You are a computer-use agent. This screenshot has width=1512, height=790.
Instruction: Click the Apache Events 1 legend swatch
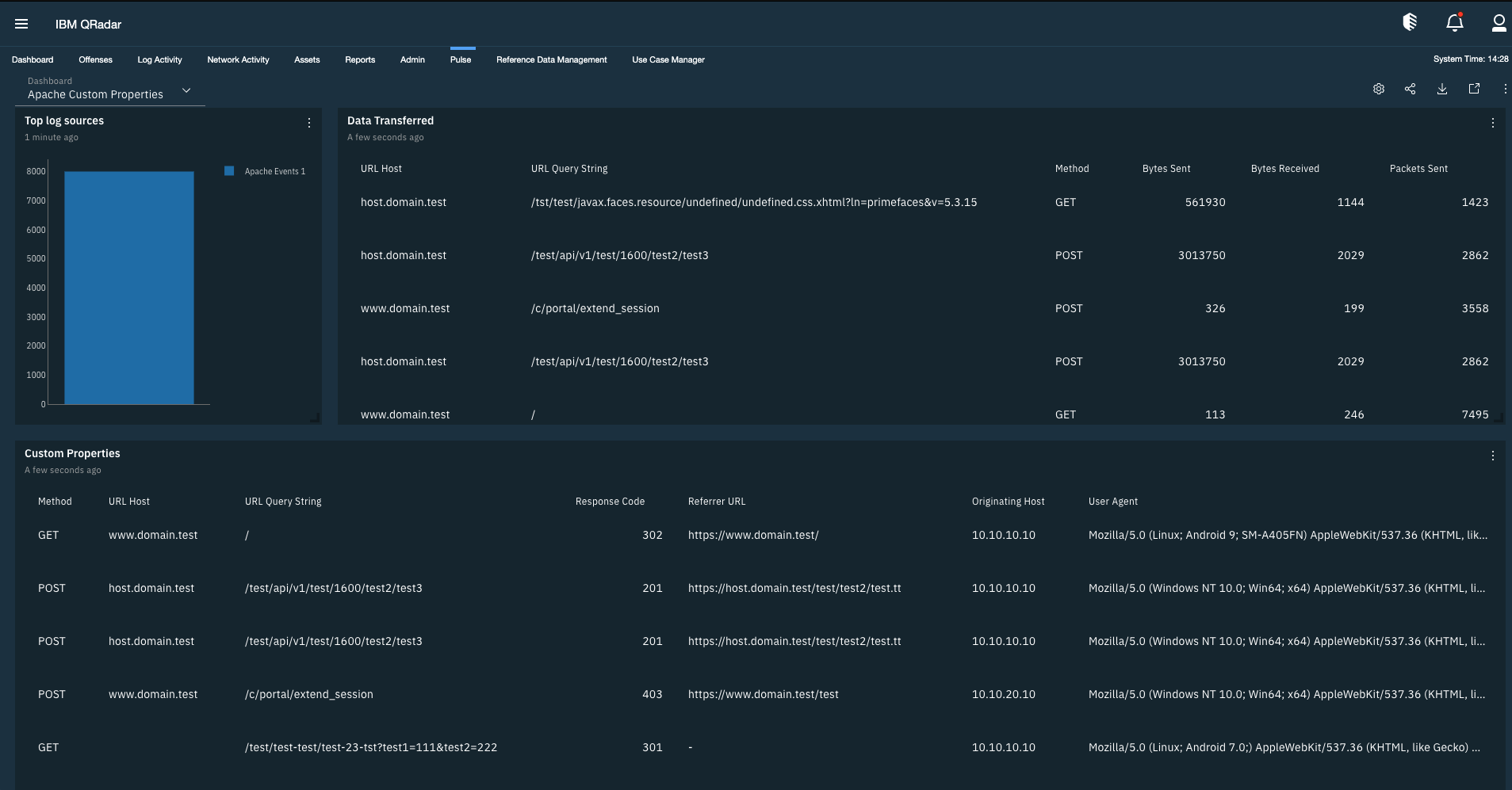pyautogui.click(x=230, y=170)
